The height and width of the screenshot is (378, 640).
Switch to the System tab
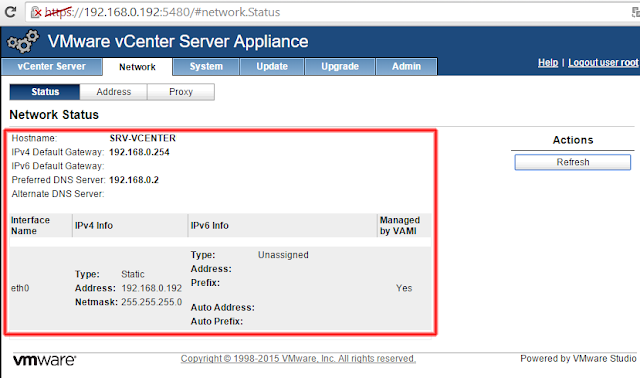click(x=206, y=67)
